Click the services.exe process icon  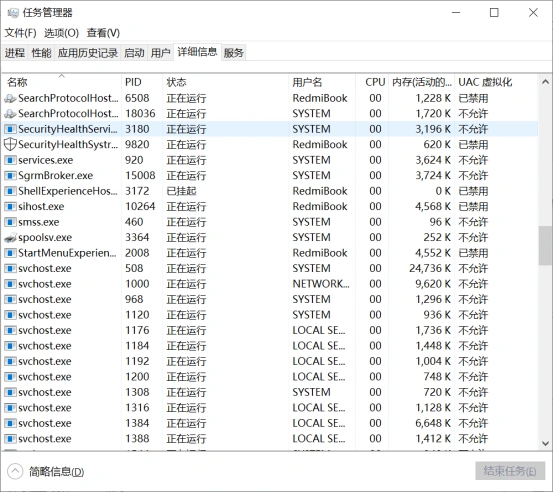coord(10,160)
